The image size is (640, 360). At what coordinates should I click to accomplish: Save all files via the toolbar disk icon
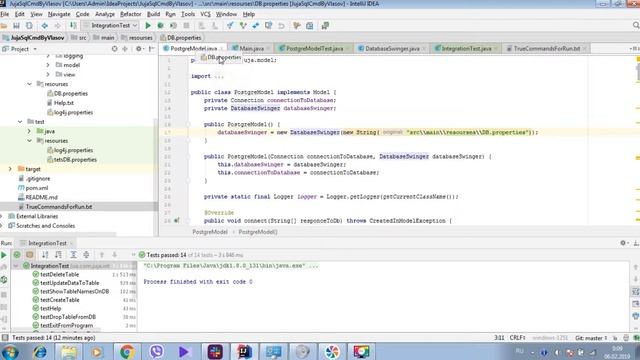16,26
